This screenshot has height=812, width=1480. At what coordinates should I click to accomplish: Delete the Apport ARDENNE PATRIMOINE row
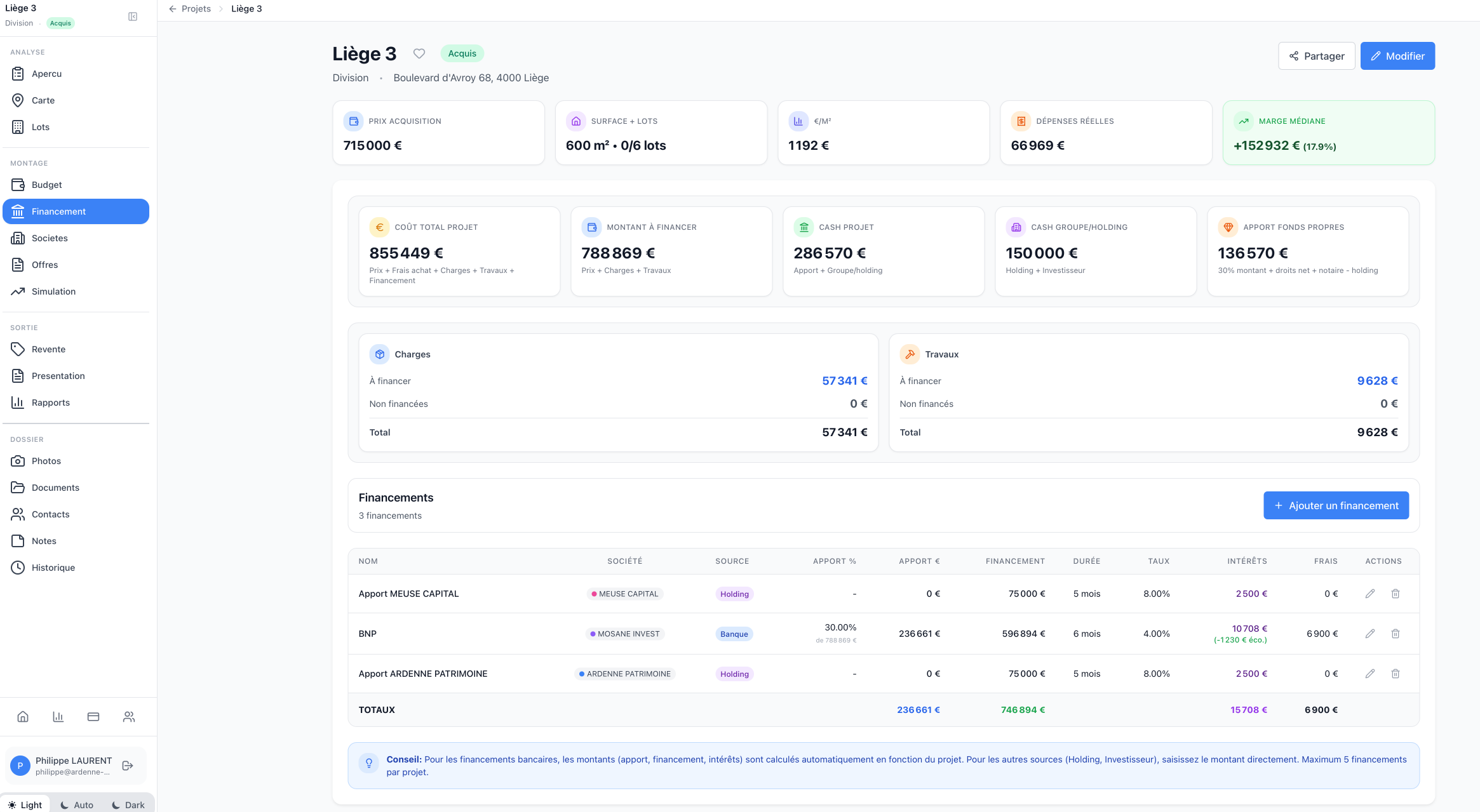point(1396,674)
